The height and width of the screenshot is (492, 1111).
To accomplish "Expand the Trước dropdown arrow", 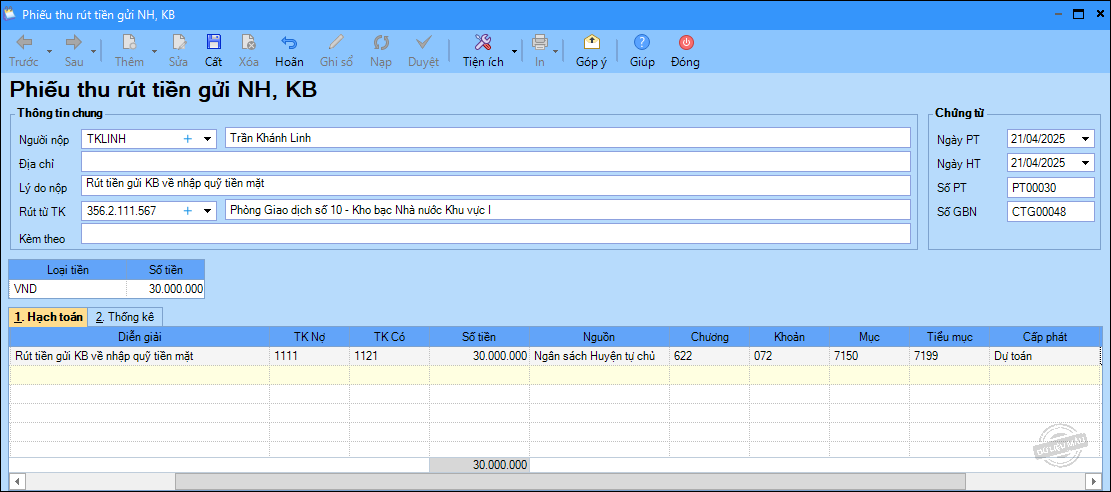I will click(x=49, y=52).
